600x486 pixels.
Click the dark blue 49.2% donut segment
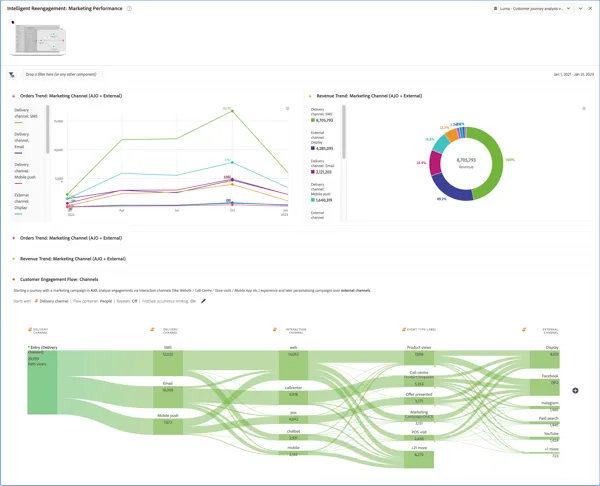[x=451, y=189]
